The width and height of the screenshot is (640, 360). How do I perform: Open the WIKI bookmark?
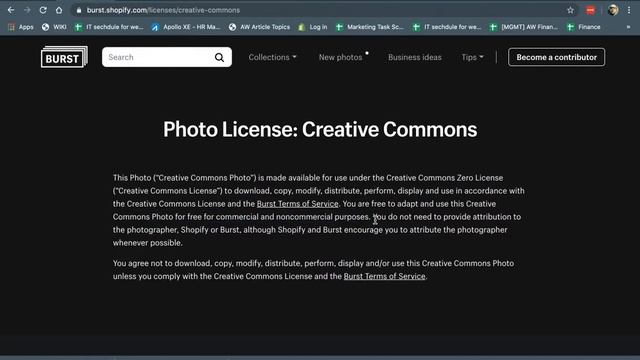[x=54, y=27]
